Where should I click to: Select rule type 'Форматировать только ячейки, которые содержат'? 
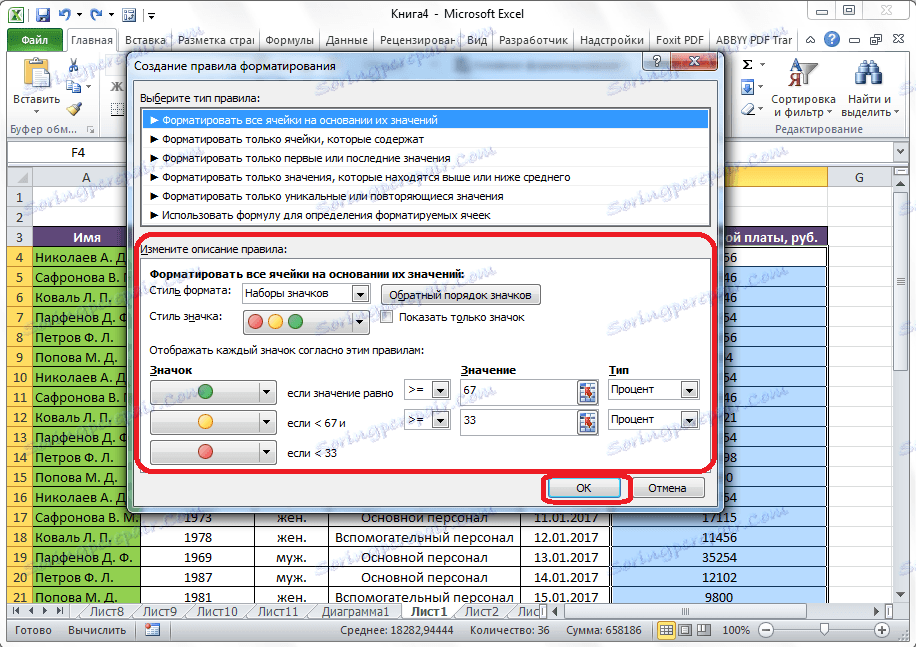coord(425,139)
